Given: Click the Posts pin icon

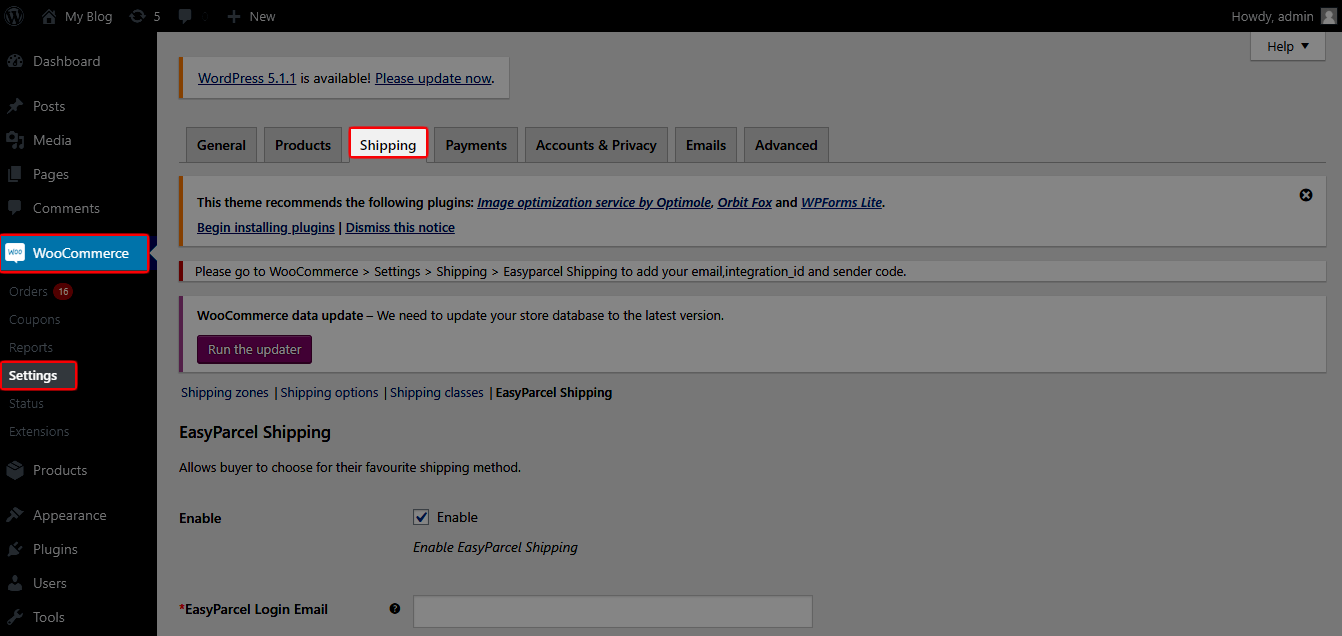Looking at the screenshot, I should coord(15,106).
